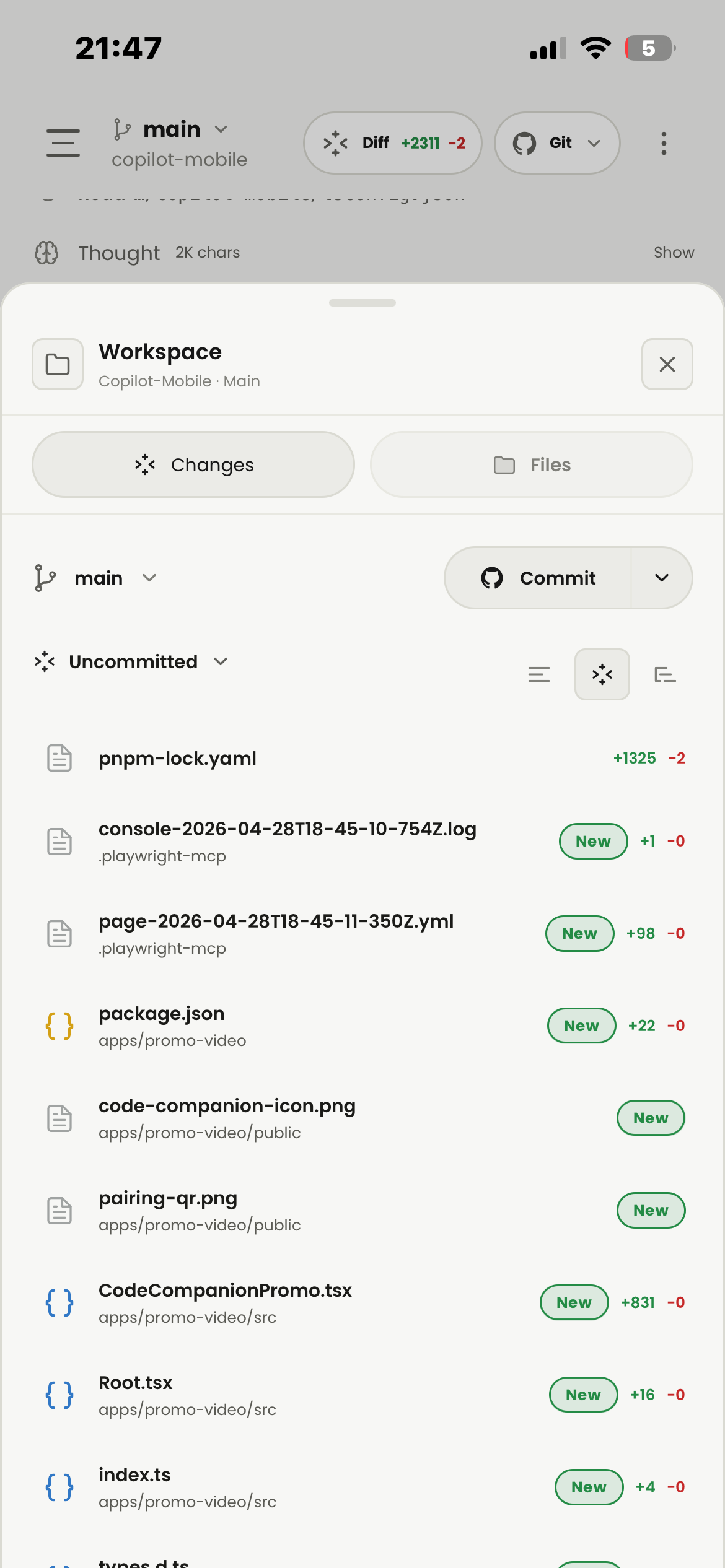Tap blue braces icon for CodeCompanionPromo.tsx
Screen dimensions: 725x1568
59,1303
